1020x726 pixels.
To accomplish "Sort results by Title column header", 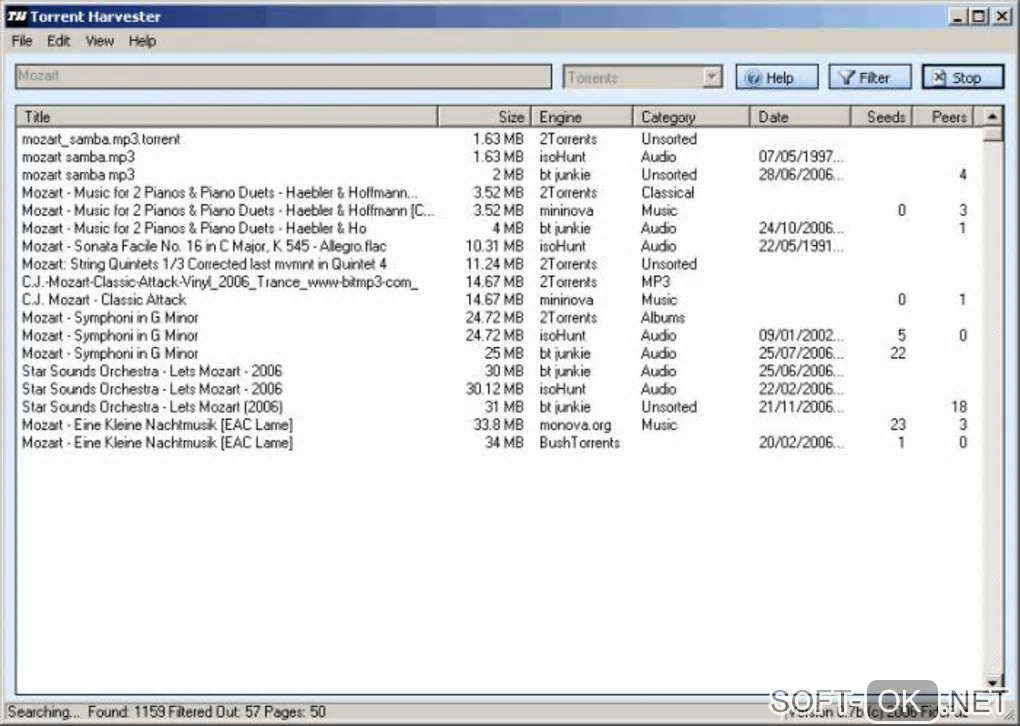I will pyautogui.click(x=226, y=116).
